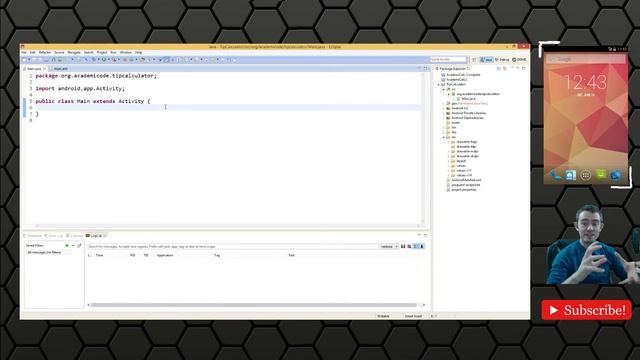Switch to the Error Log tab
This screenshot has height=360, width=640.
[x=54, y=236]
